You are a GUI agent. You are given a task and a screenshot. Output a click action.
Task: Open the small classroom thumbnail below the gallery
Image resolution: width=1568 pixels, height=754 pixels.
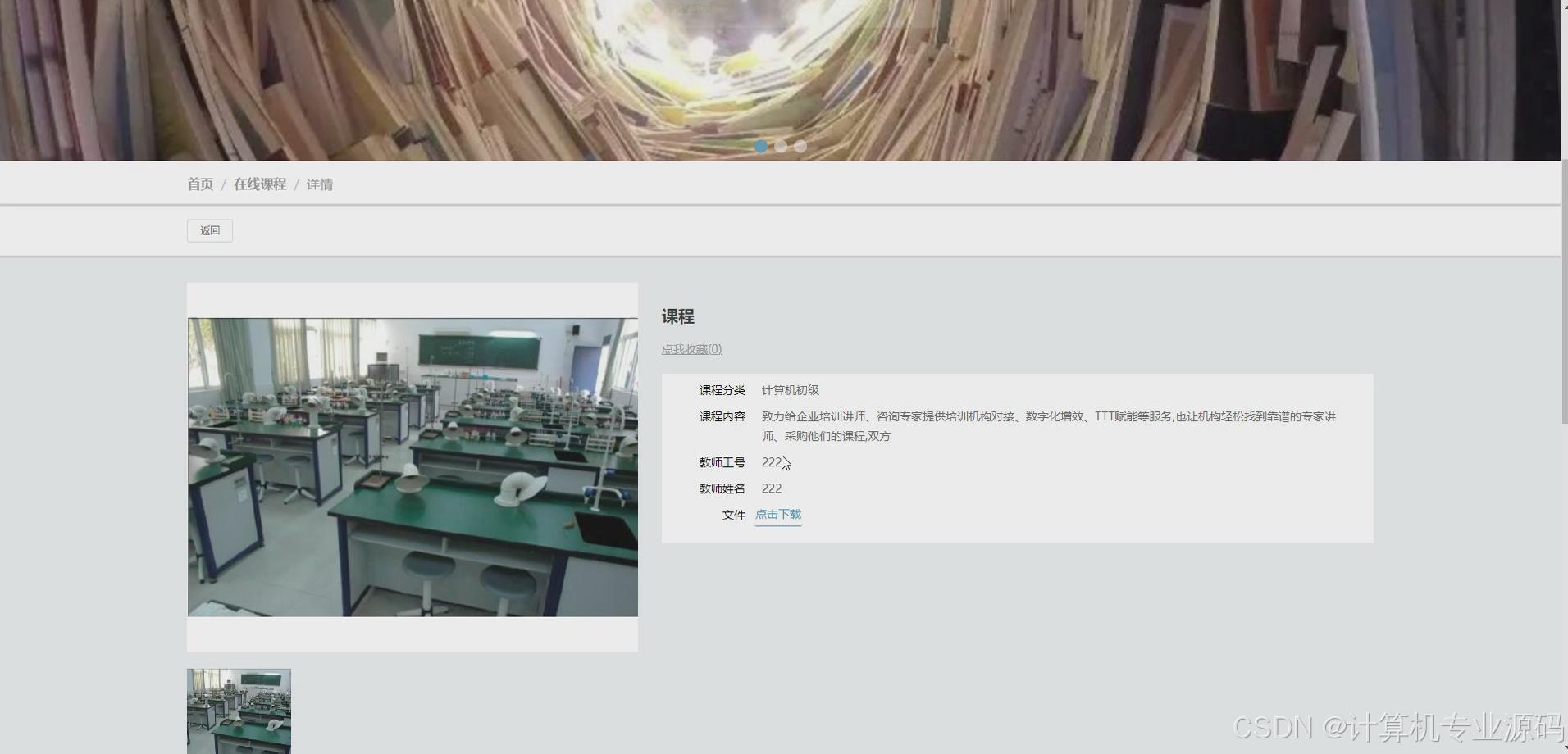coord(238,710)
